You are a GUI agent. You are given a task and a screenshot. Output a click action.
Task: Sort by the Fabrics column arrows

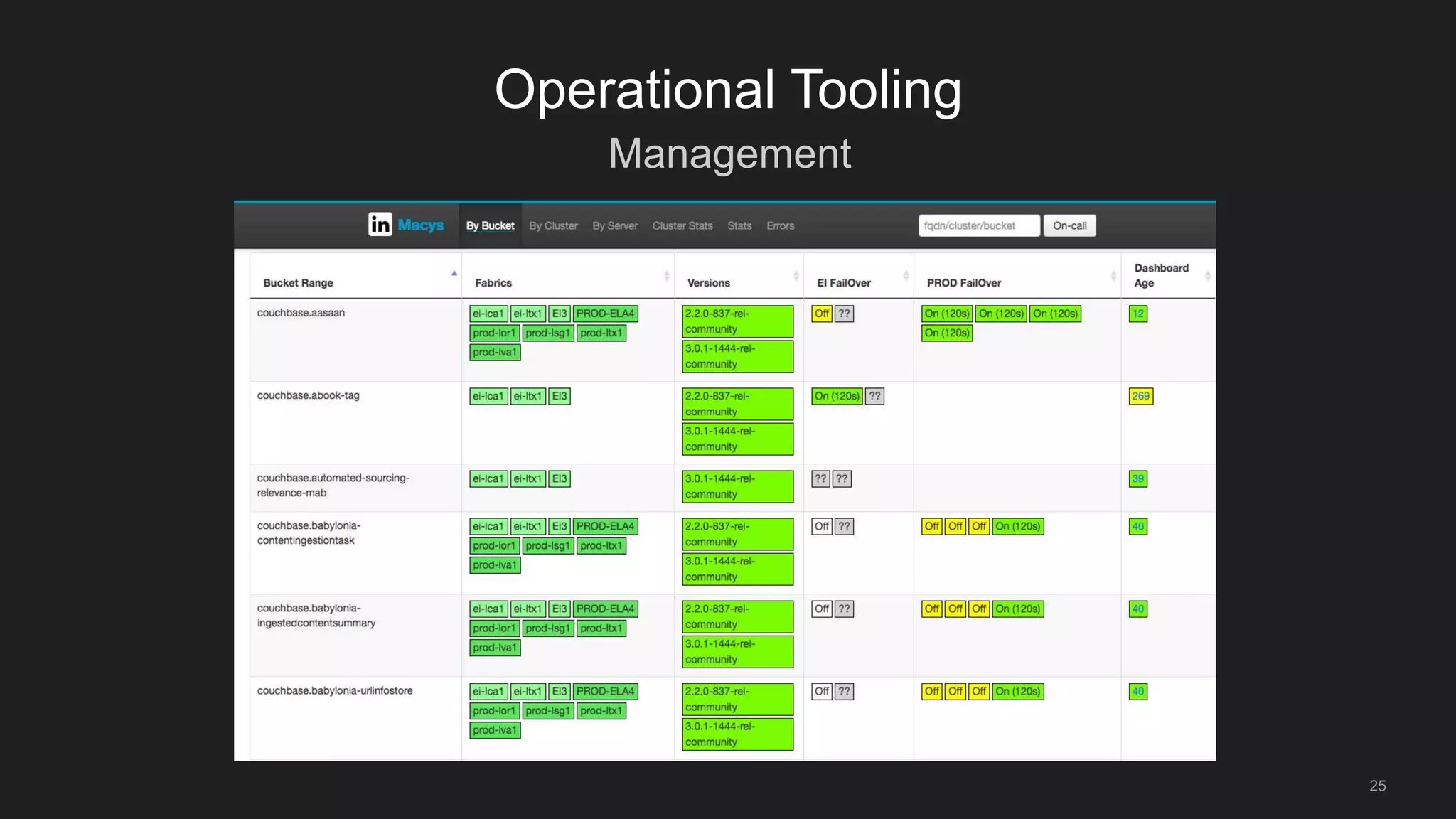tap(667, 276)
